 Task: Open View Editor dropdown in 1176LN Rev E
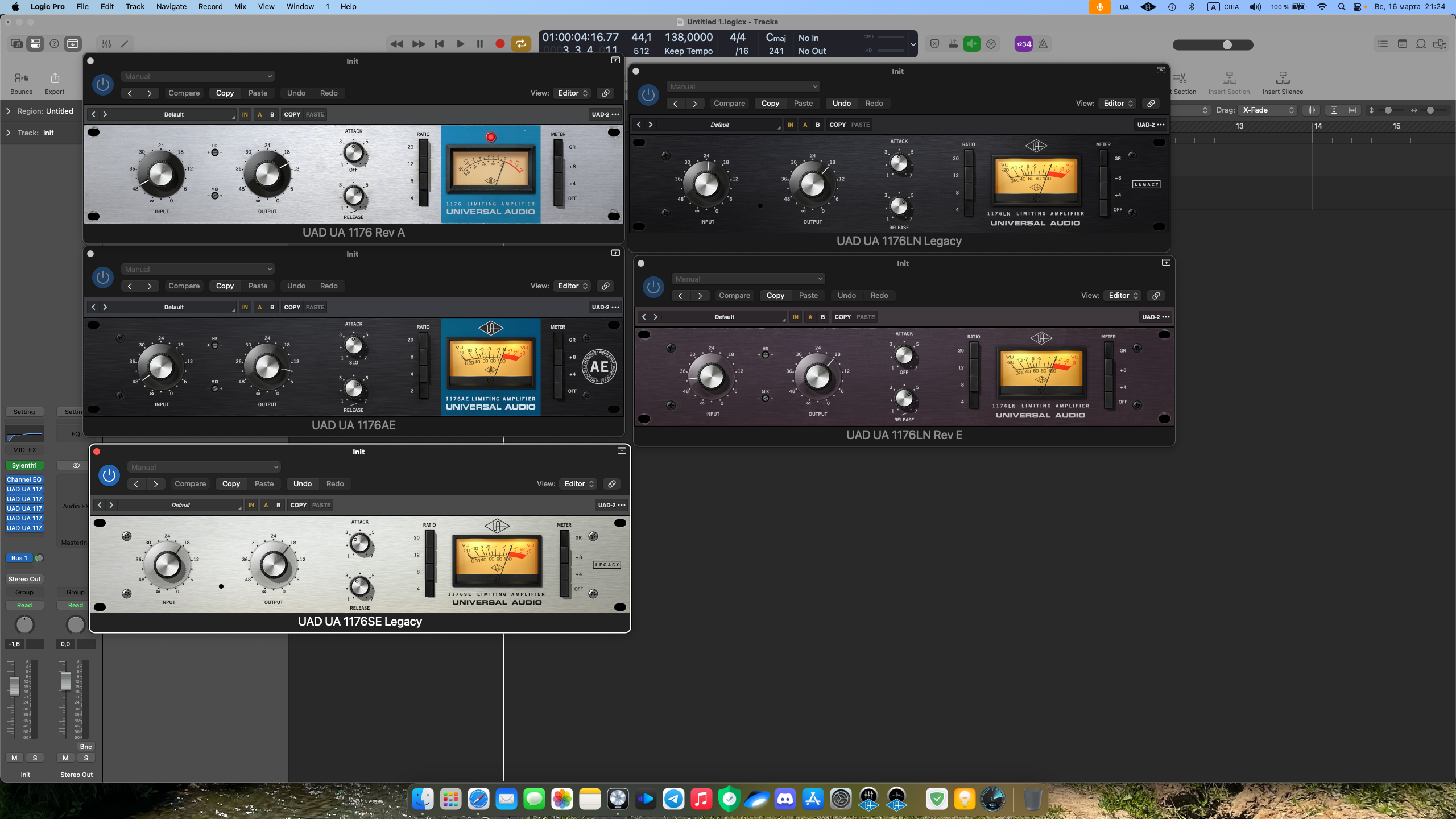(1123, 296)
